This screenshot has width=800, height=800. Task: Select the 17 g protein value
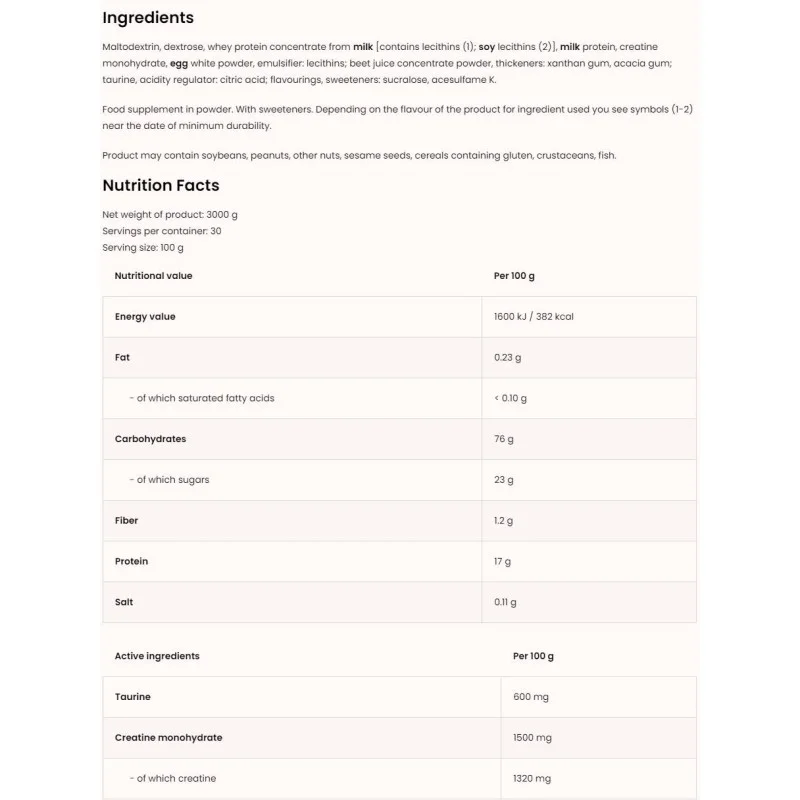click(502, 562)
